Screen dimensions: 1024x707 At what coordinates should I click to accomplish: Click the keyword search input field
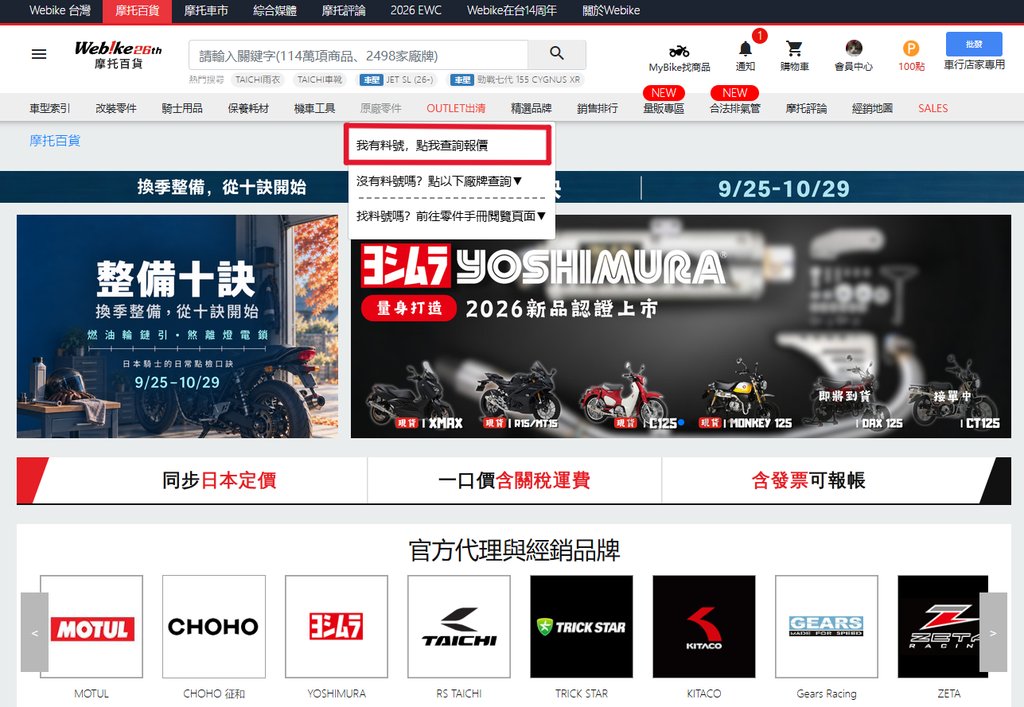pos(358,55)
